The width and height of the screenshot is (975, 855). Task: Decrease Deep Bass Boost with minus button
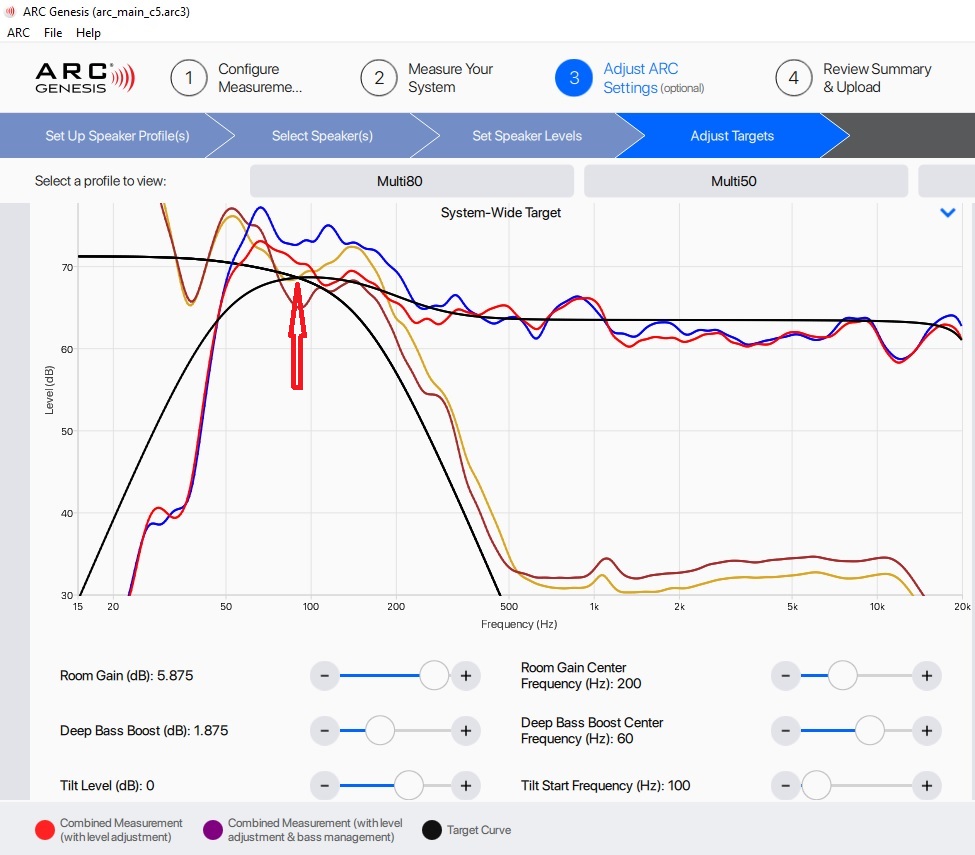325,731
